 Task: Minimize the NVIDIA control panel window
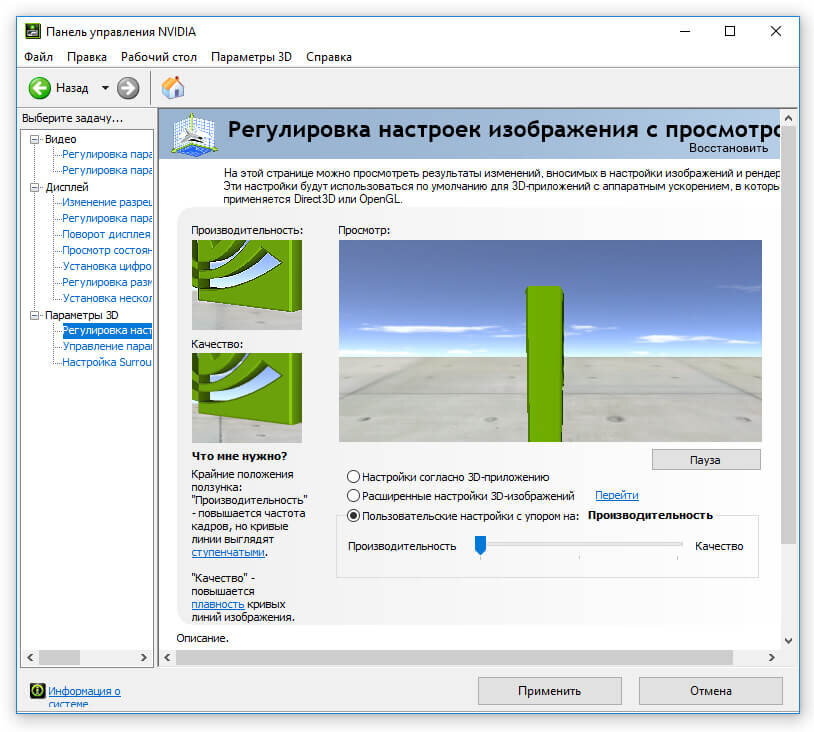(x=685, y=31)
